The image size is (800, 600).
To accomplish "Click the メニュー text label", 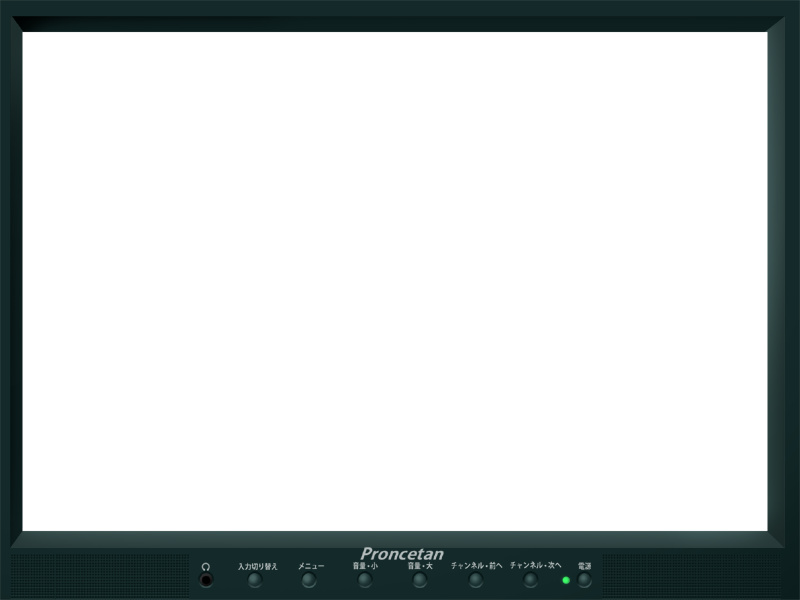I will [310, 566].
